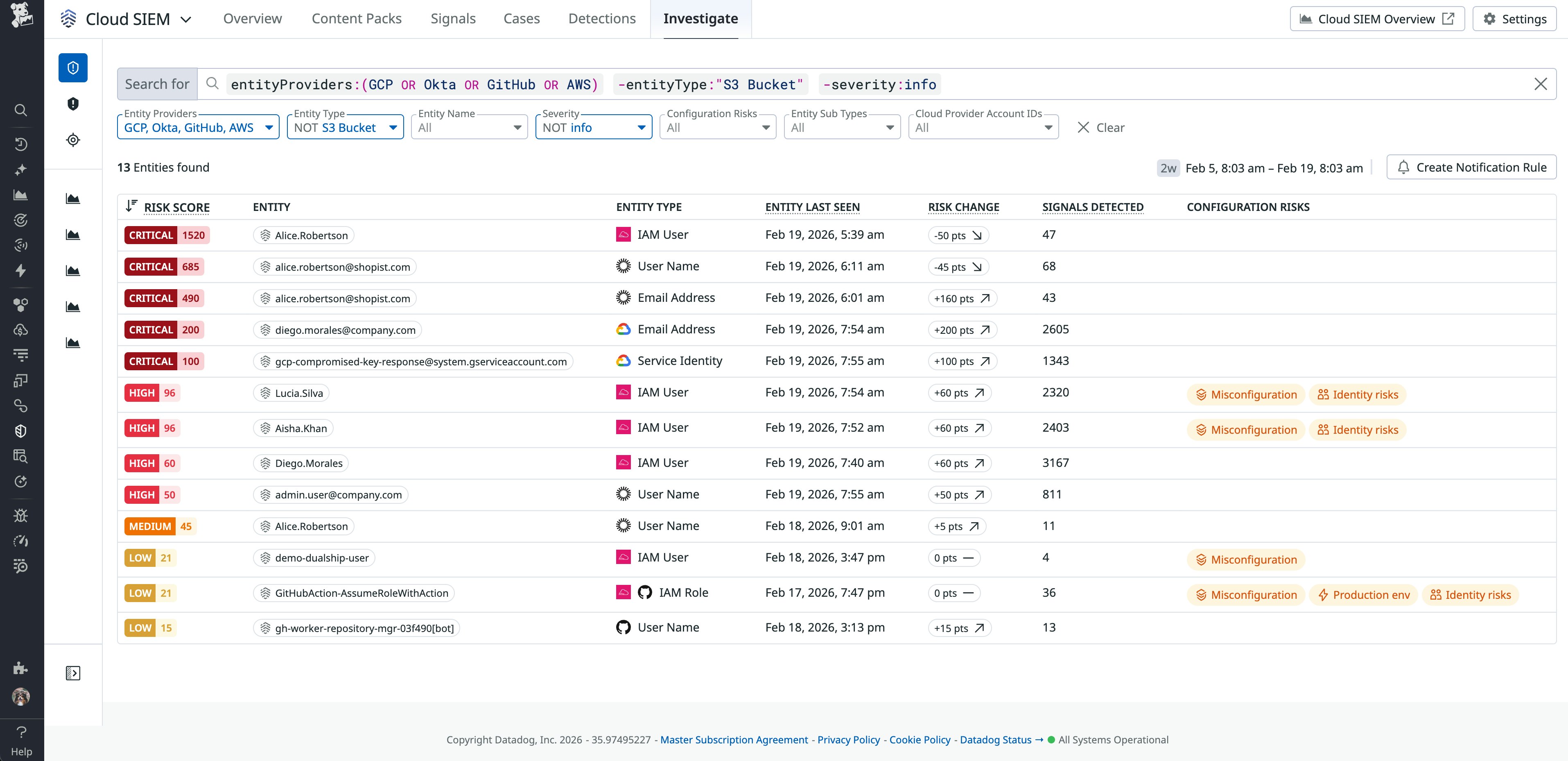
Task: Switch to the Detections tab
Action: click(x=601, y=18)
